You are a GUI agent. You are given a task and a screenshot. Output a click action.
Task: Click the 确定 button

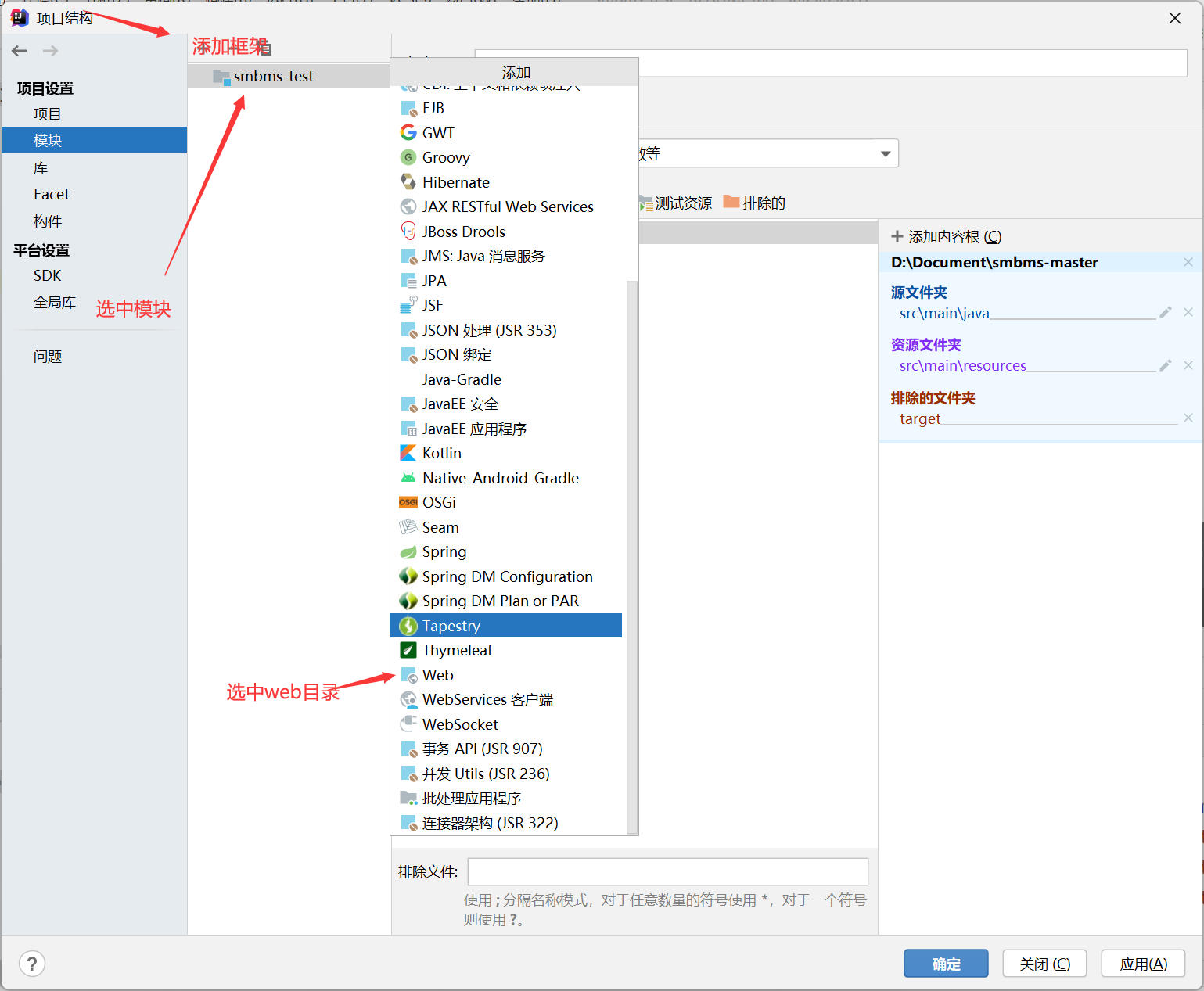[x=946, y=964]
